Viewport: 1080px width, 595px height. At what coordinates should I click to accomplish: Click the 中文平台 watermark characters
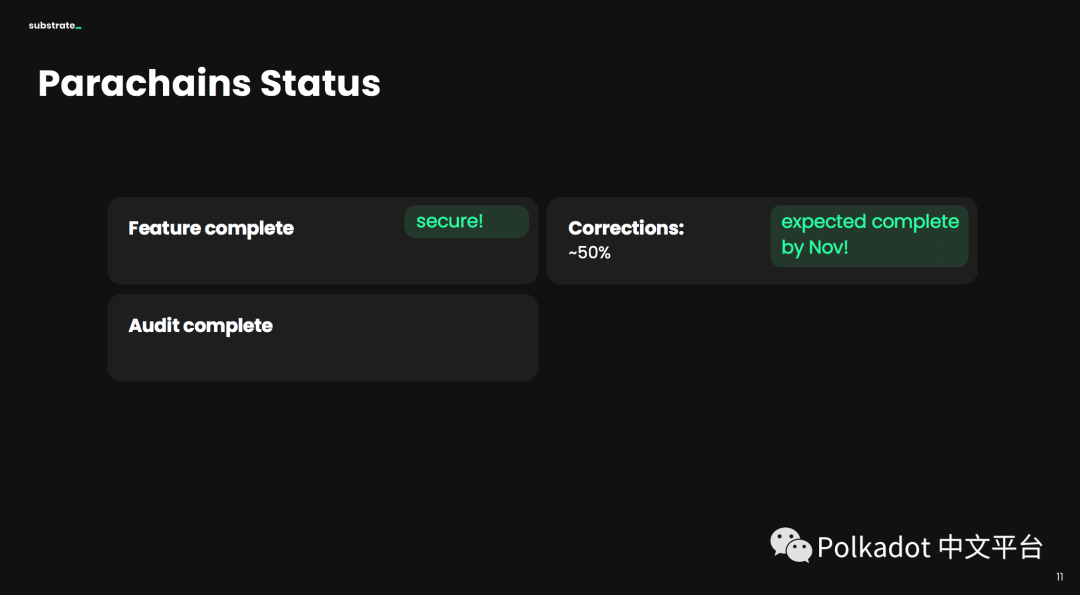(x=990, y=547)
